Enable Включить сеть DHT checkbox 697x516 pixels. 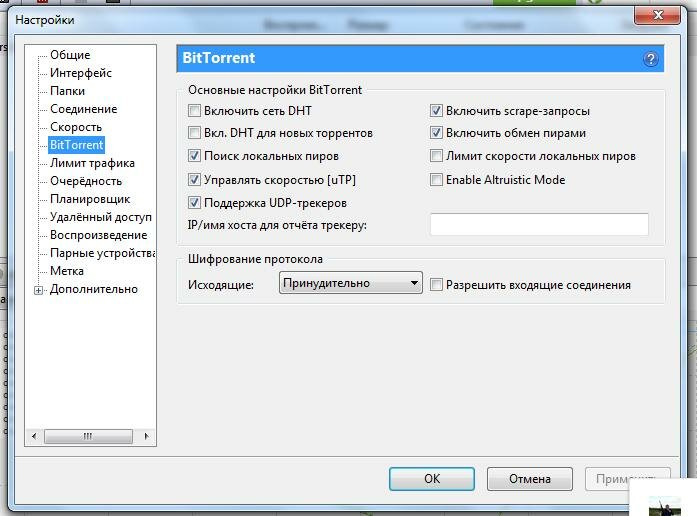tap(194, 110)
